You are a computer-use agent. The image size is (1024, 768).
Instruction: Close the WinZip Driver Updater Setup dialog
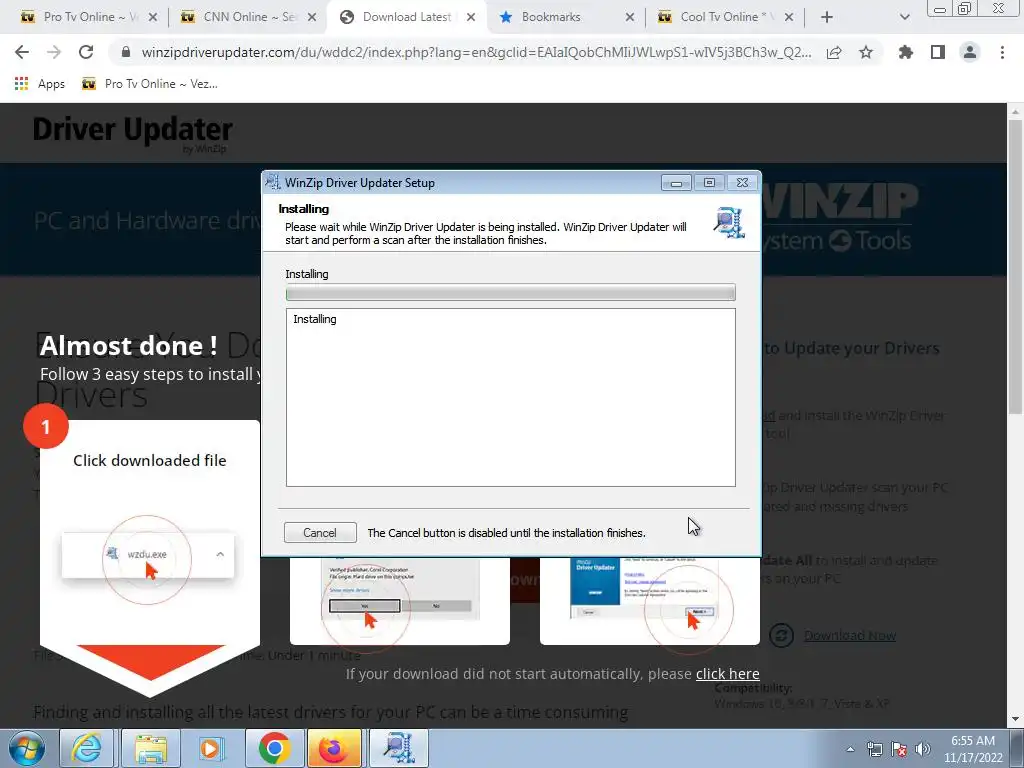(743, 183)
